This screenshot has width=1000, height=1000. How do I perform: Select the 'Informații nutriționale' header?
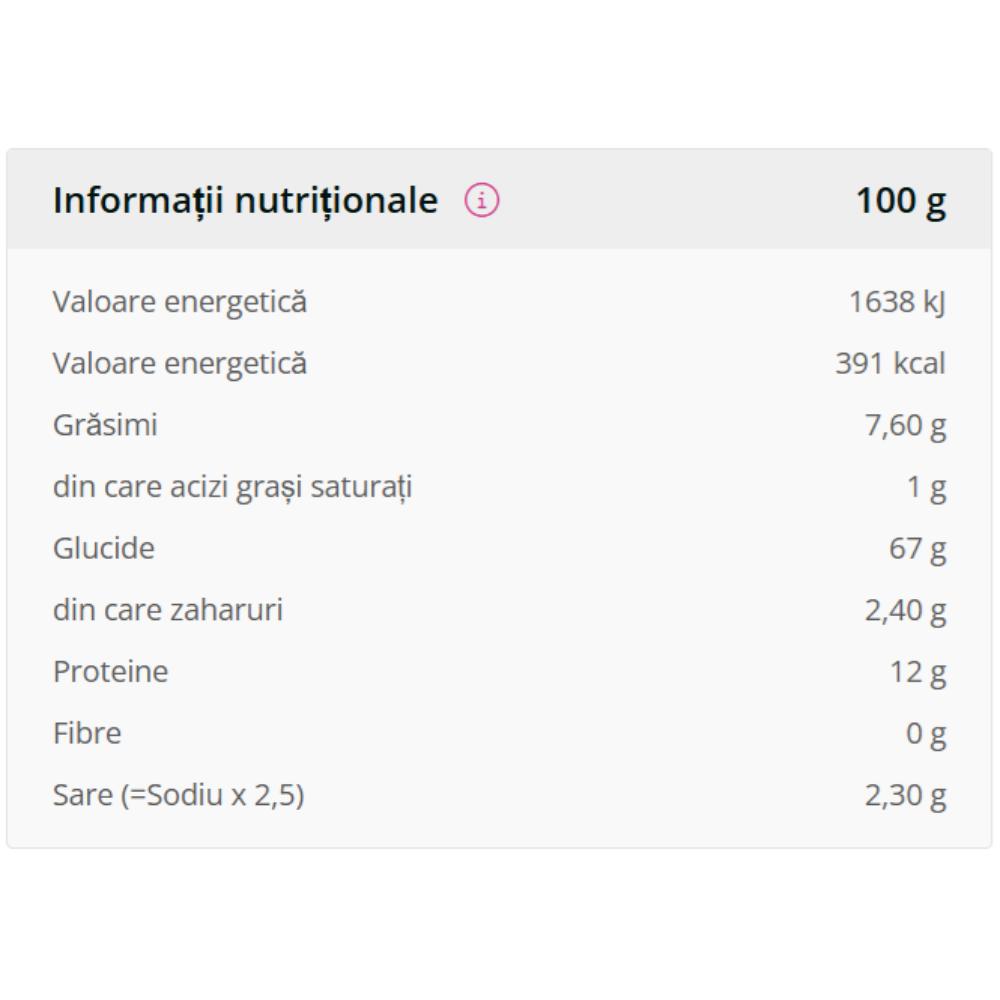(245, 200)
